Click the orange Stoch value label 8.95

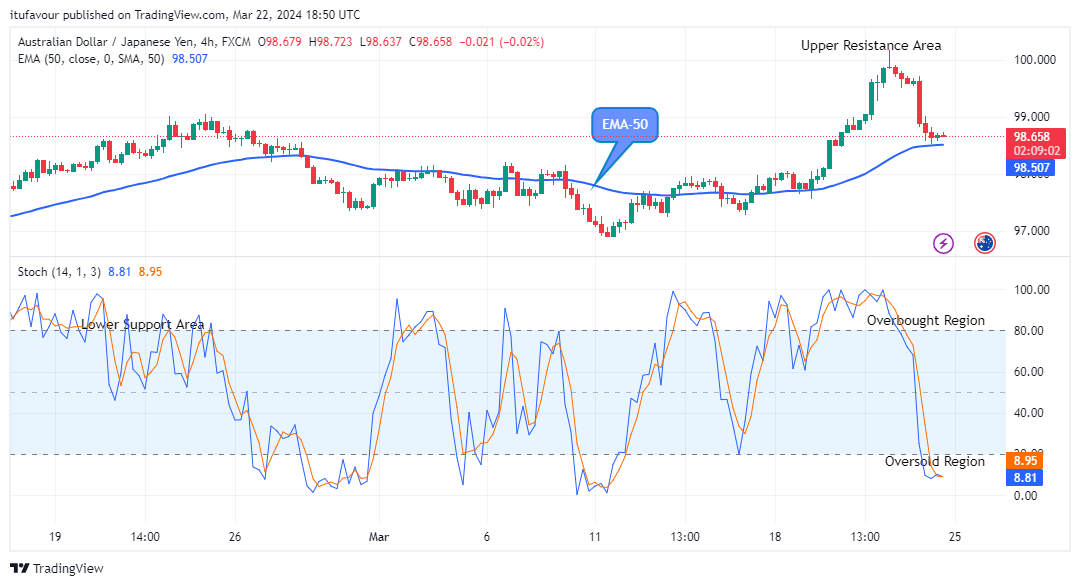click(1025, 460)
